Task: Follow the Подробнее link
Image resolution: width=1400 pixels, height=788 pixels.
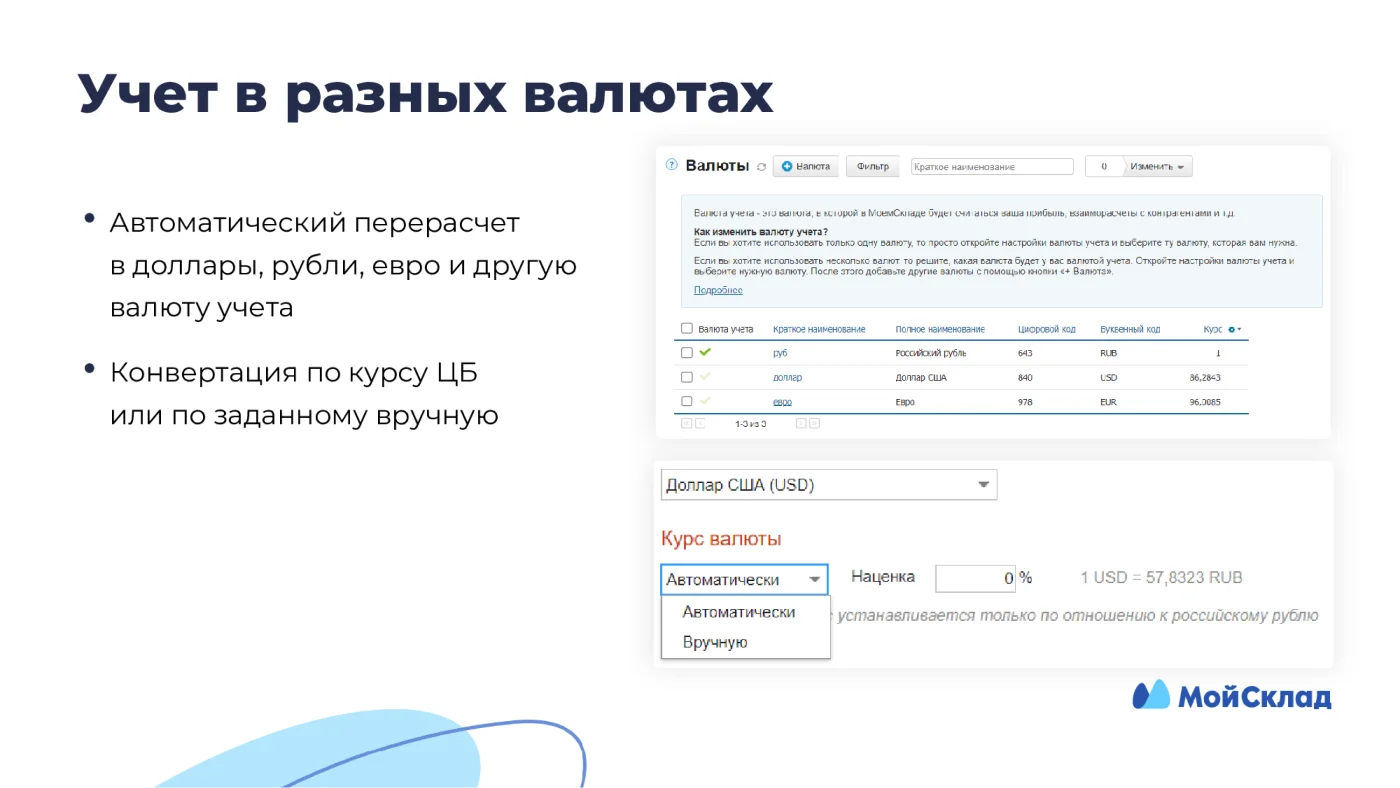Action: [x=718, y=290]
